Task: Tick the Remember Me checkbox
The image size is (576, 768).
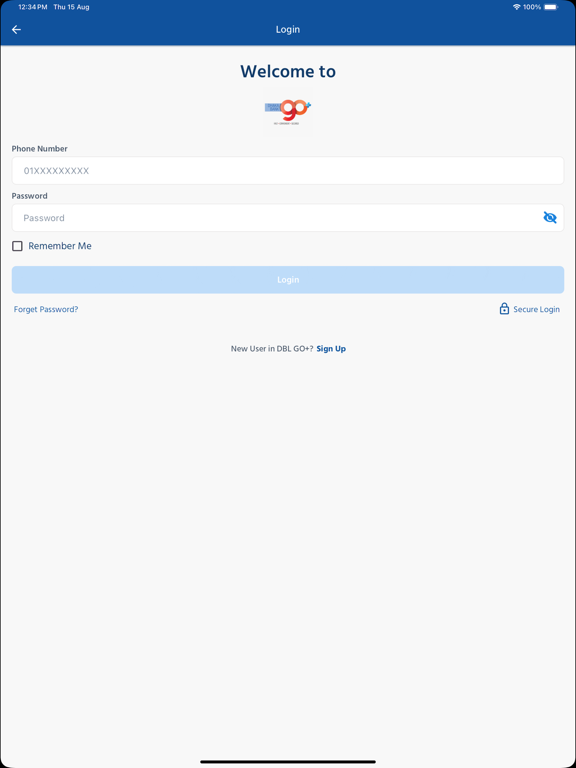Action: [x=17, y=246]
